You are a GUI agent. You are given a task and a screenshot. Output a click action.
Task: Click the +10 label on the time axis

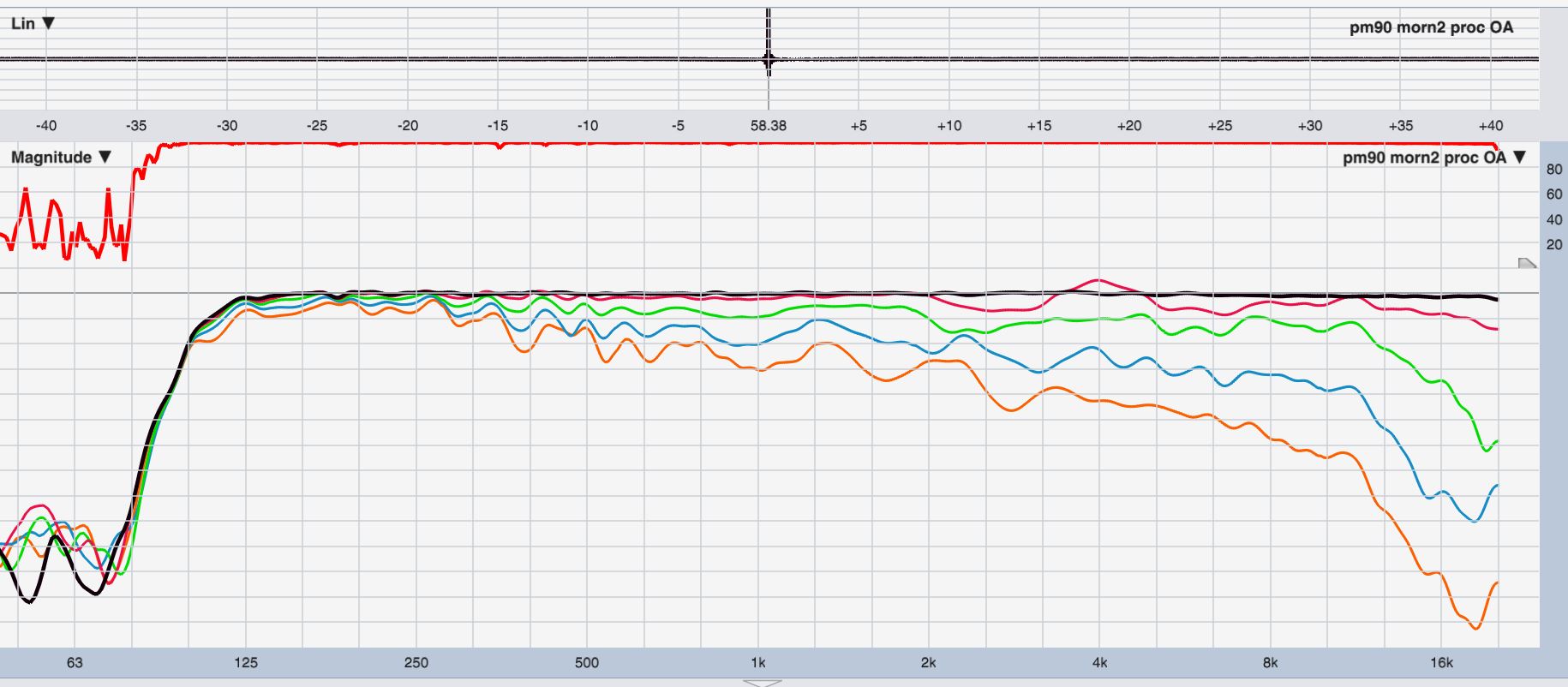(x=949, y=126)
